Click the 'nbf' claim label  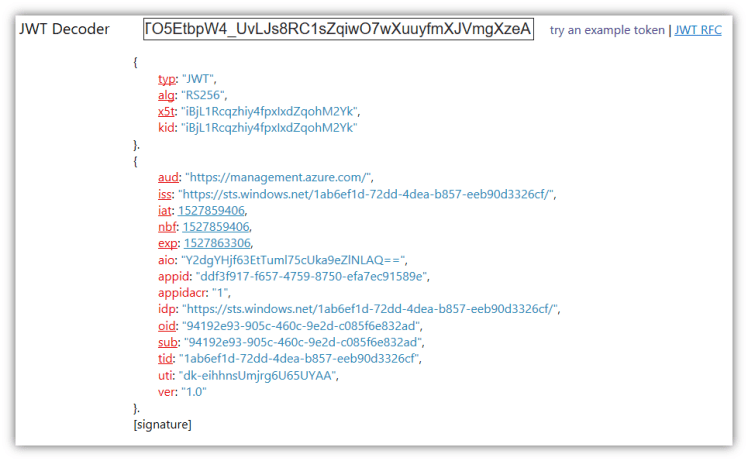point(167,227)
